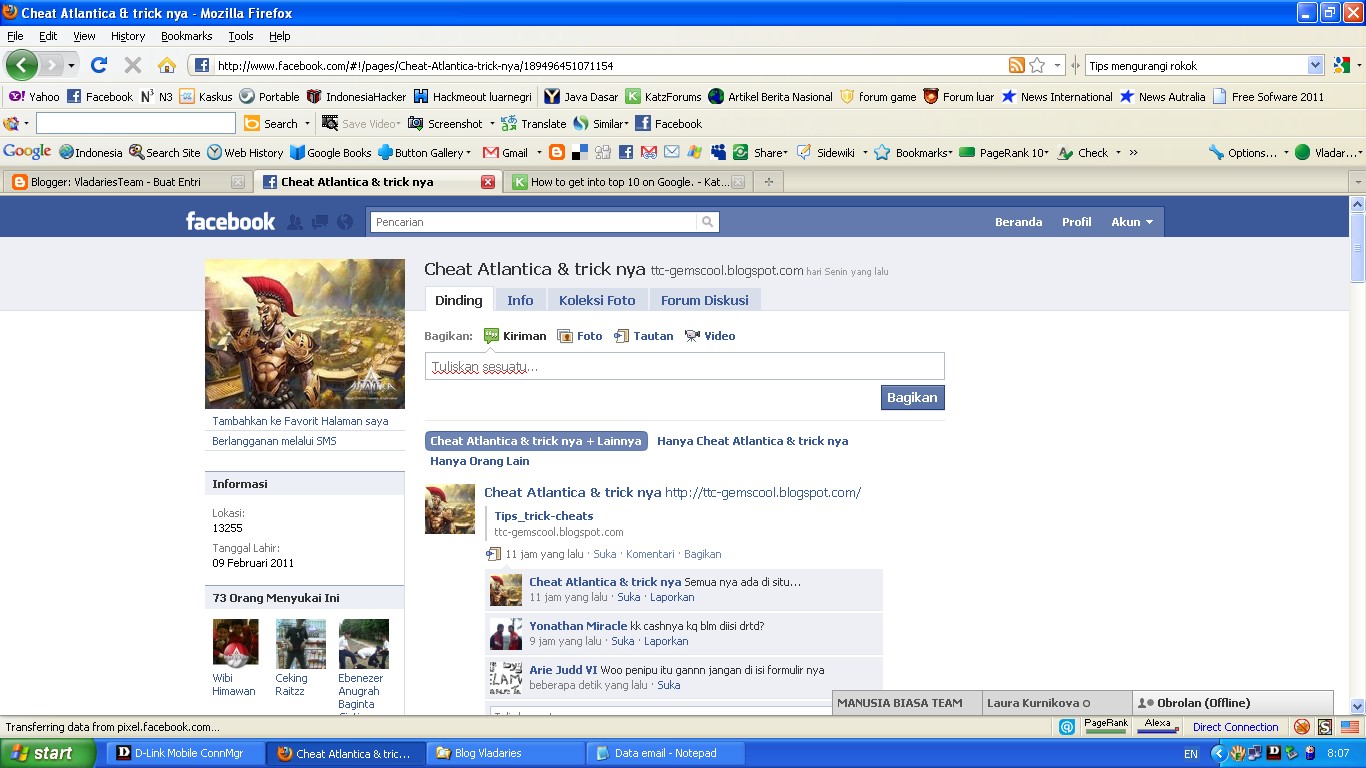Viewport: 1366px width, 768px height.
Task: Click Beranda in Facebook header
Action: click(x=1018, y=222)
